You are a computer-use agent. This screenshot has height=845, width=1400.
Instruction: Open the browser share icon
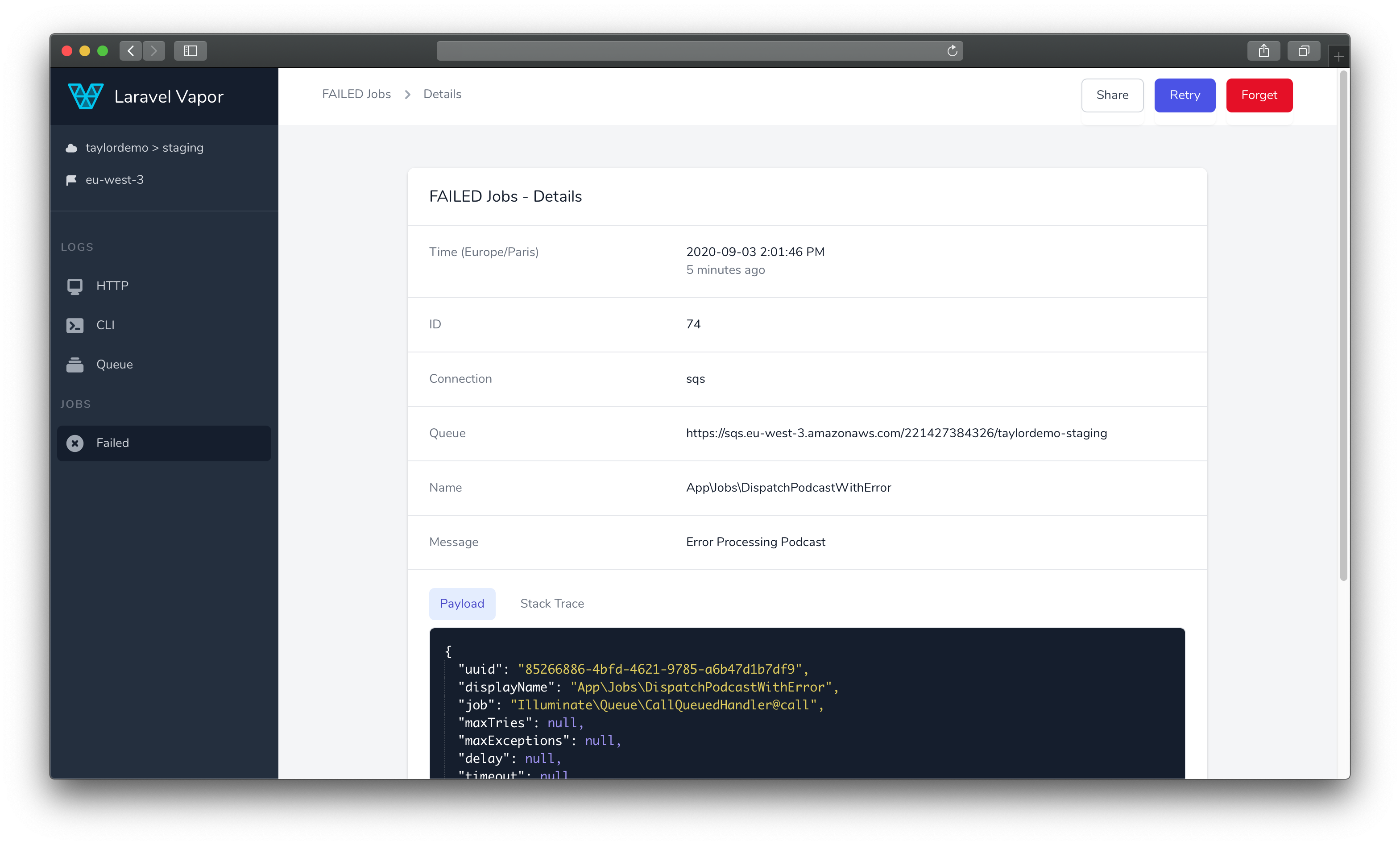click(1263, 51)
